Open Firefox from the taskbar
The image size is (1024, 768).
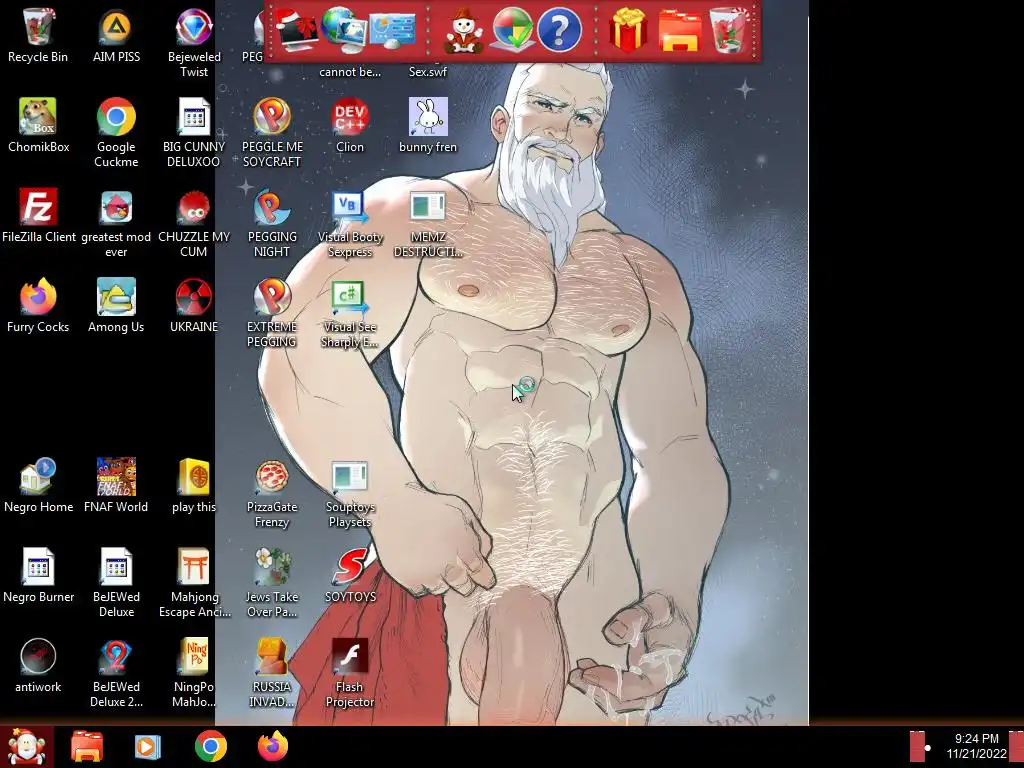273,746
